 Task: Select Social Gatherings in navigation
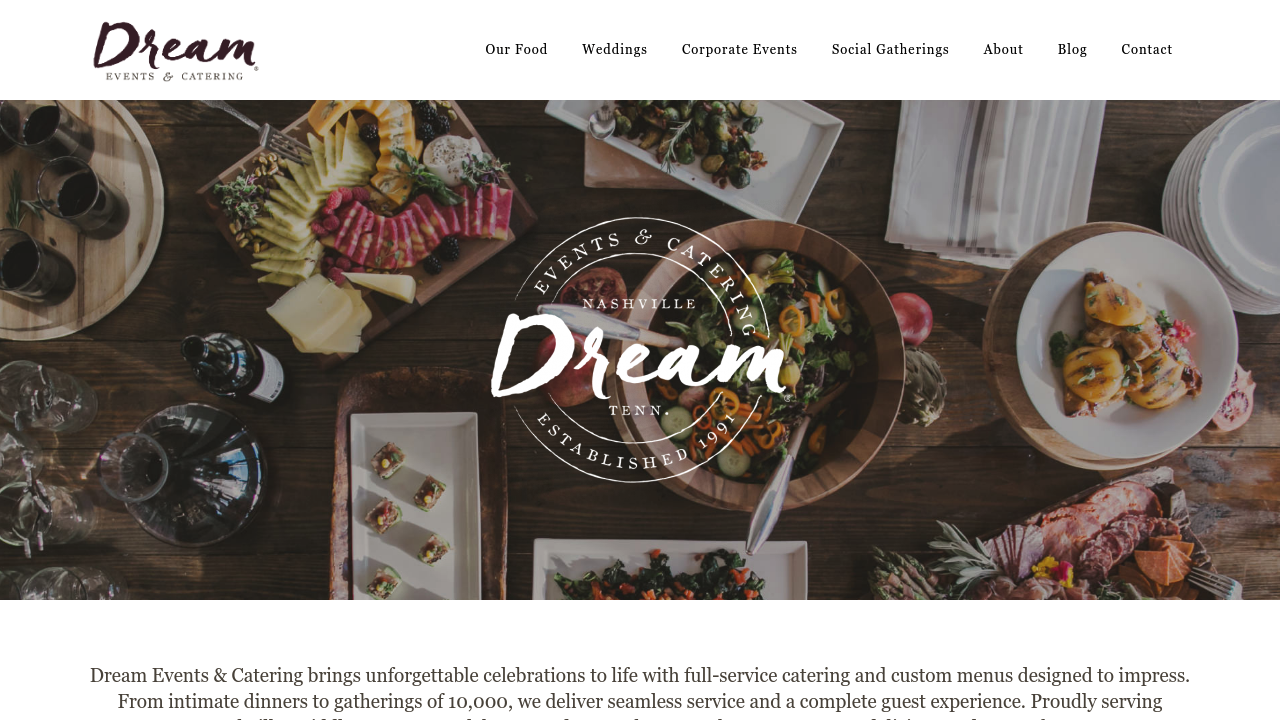[890, 50]
